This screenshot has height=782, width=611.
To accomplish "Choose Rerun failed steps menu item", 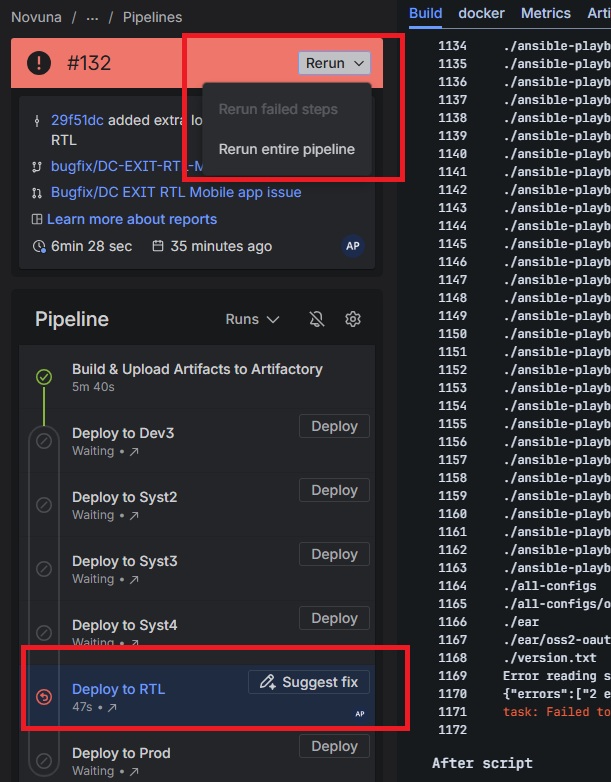I will click(278, 109).
